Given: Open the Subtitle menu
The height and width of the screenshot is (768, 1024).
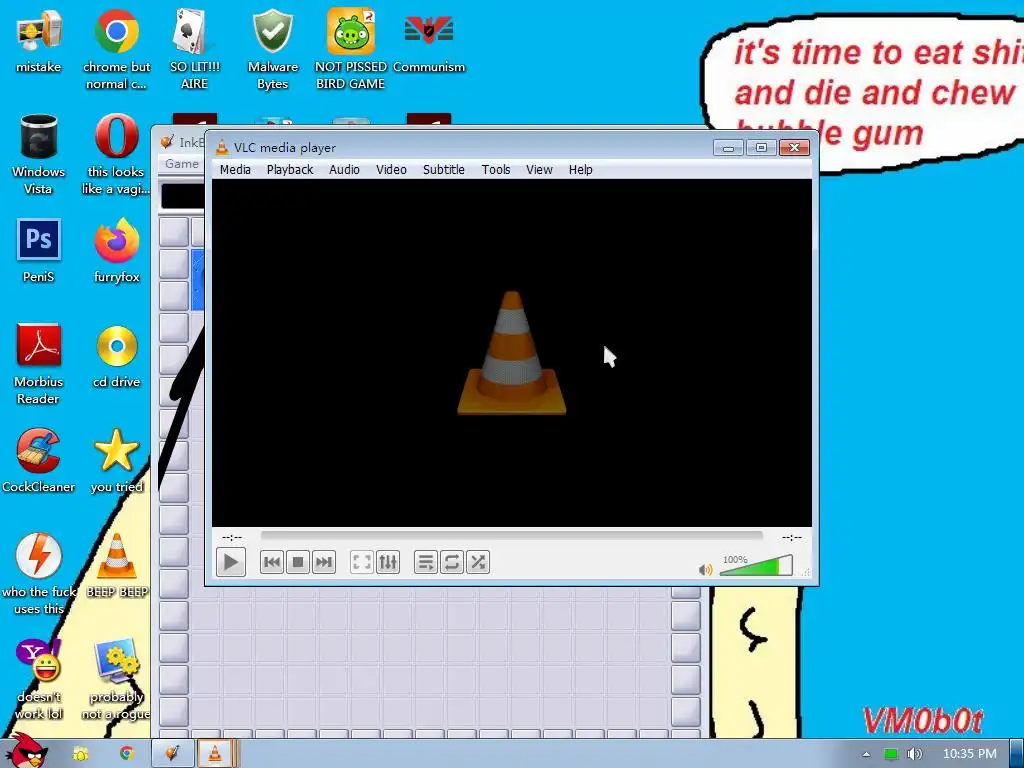Looking at the screenshot, I should pos(443,170).
